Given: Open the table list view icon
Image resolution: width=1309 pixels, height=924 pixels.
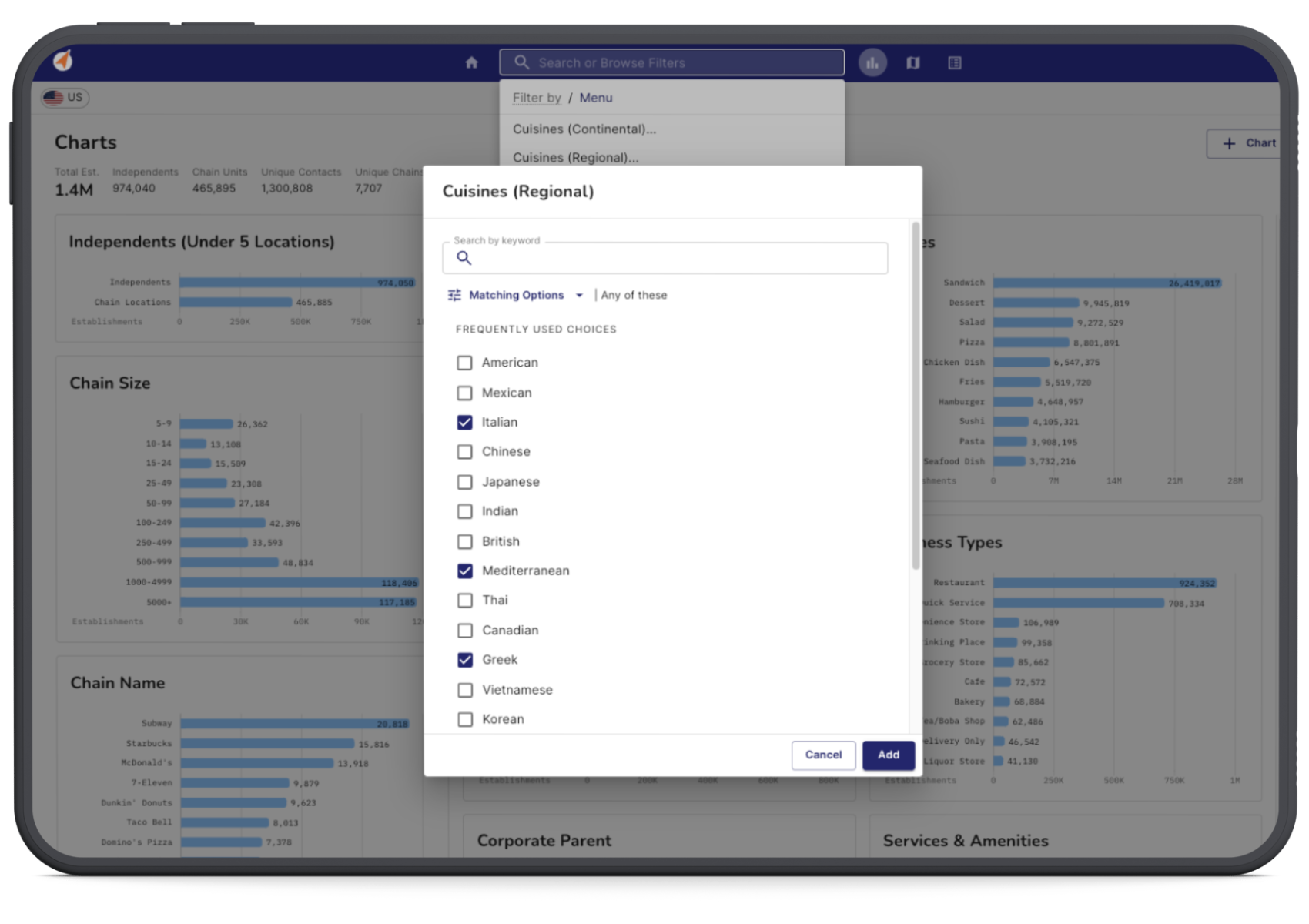Looking at the screenshot, I should [x=955, y=62].
